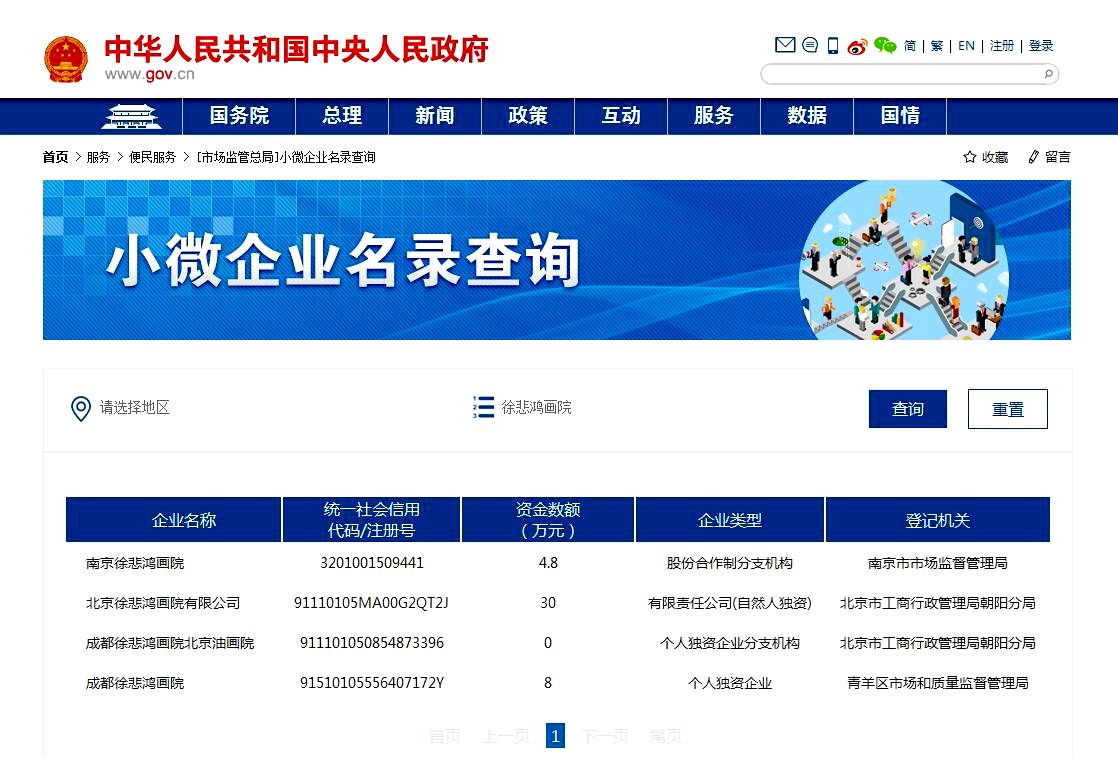
Task: Click code 3201001509441
Action: click(371, 563)
